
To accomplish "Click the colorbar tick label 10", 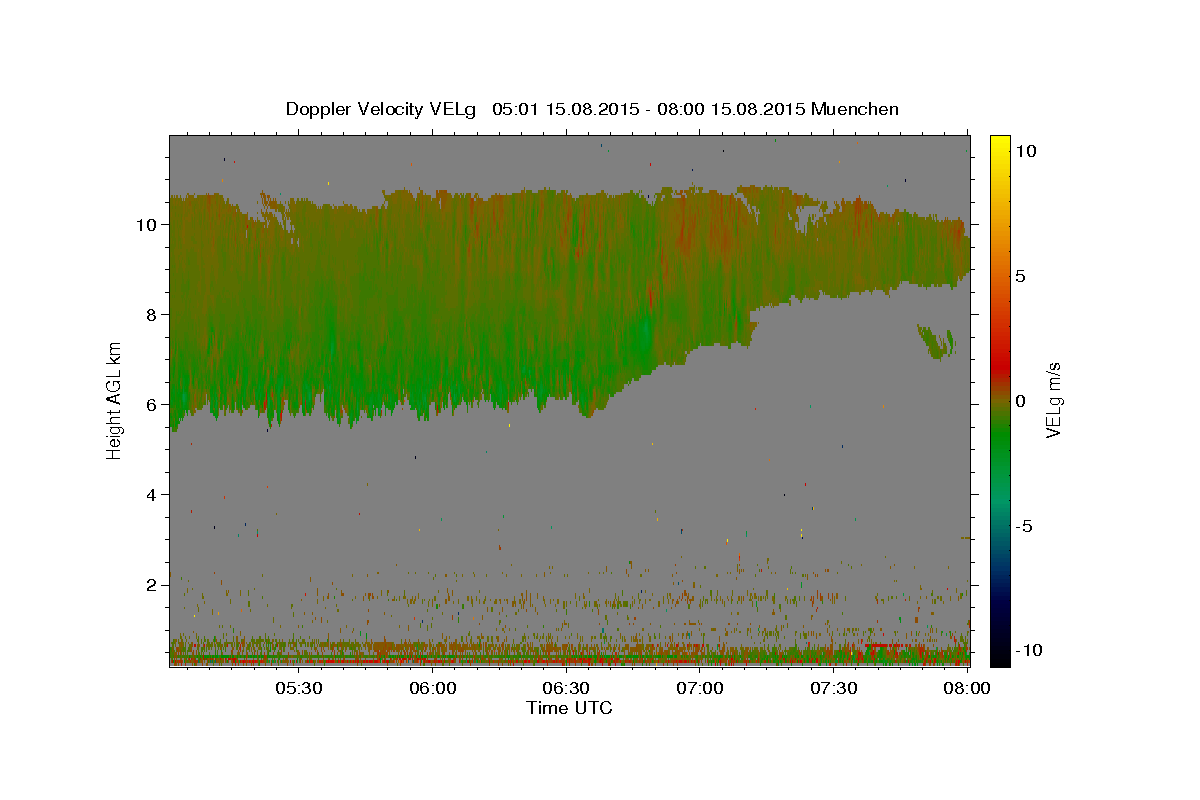I will [x=1026, y=150].
